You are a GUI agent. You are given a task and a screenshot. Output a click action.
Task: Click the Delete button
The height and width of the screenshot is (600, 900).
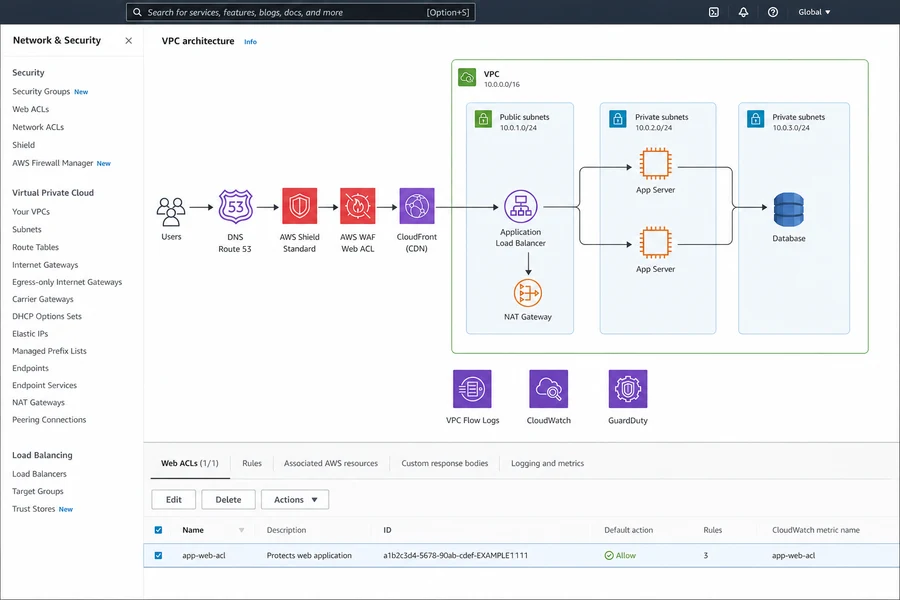[x=228, y=500]
